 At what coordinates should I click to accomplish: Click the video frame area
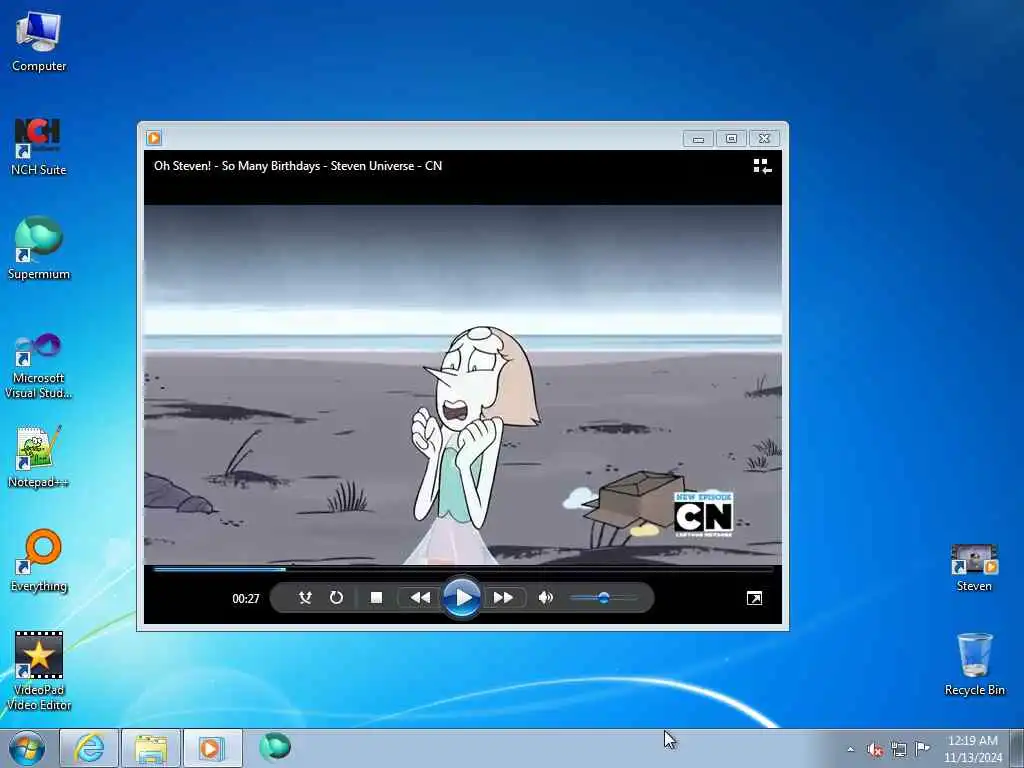click(x=462, y=385)
